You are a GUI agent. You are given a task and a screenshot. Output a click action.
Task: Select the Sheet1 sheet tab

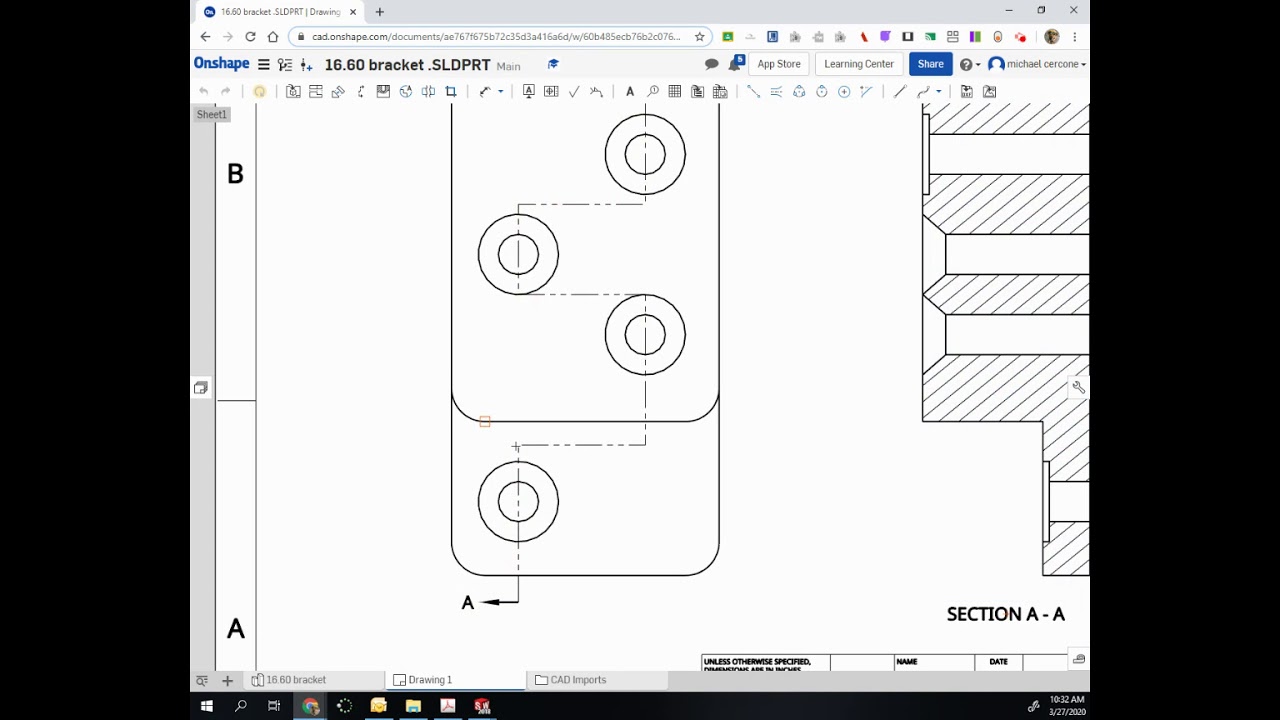click(x=212, y=114)
